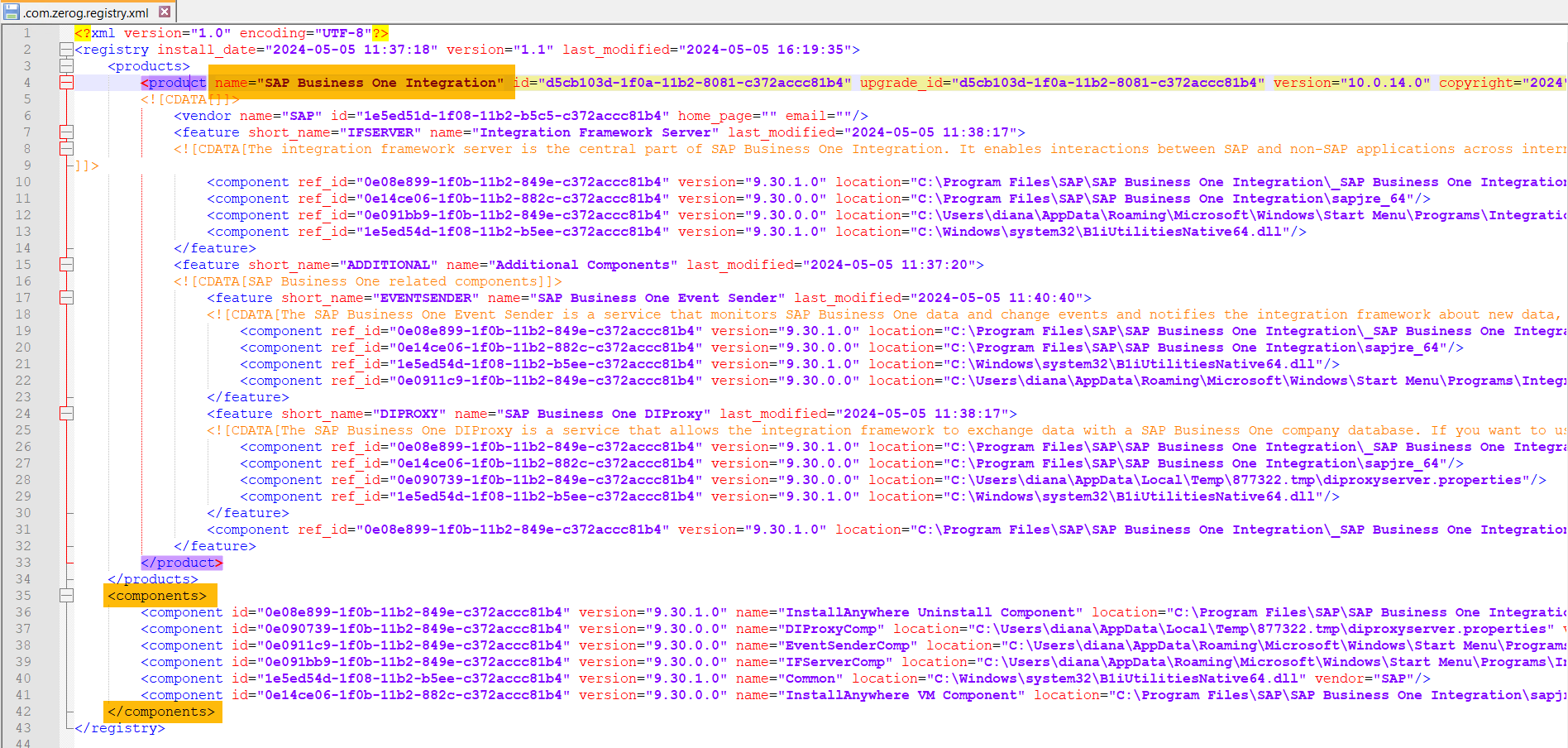Click line number 12 in the margin
Image resolution: width=1568 pixels, height=748 pixels.
tap(23, 215)
